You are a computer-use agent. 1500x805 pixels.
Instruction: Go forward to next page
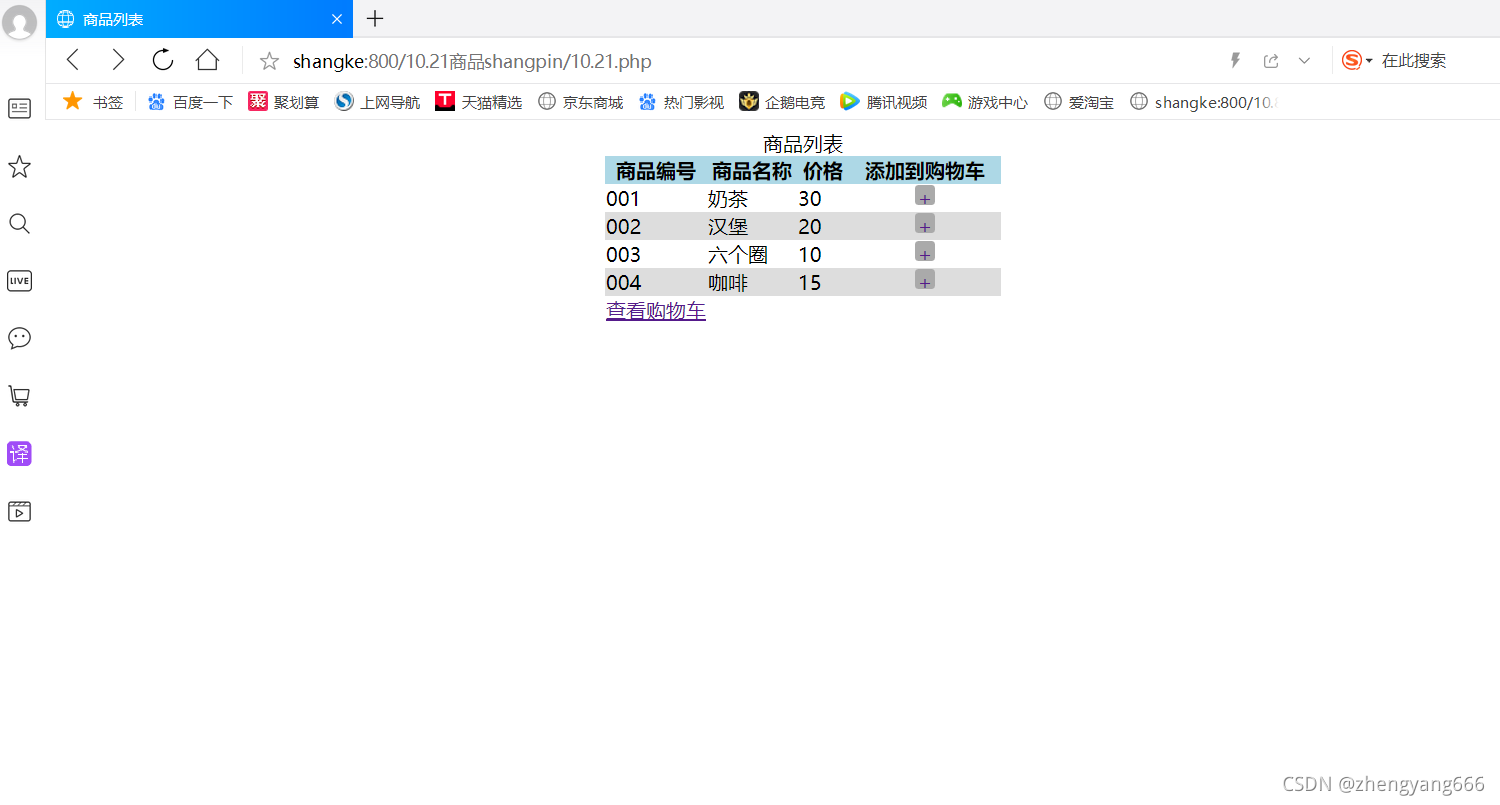click(x=118, y=60)
